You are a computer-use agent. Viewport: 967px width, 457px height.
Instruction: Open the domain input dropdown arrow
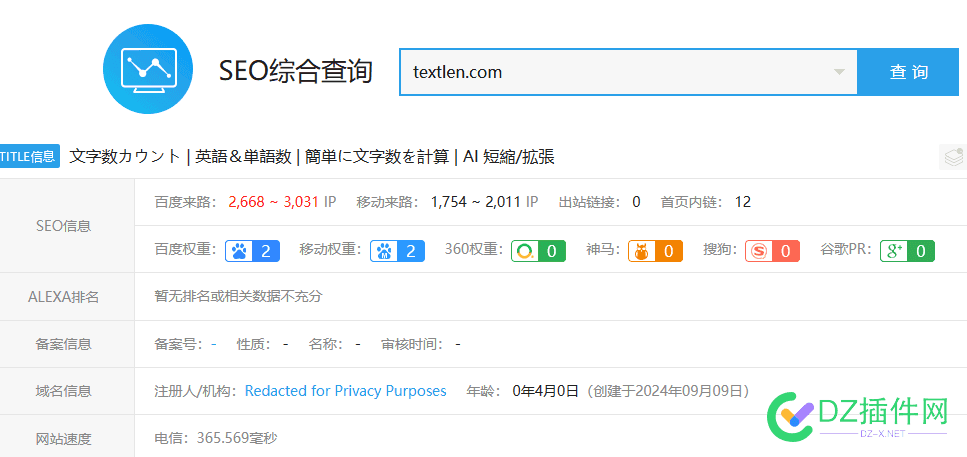(x=839, y=72)
